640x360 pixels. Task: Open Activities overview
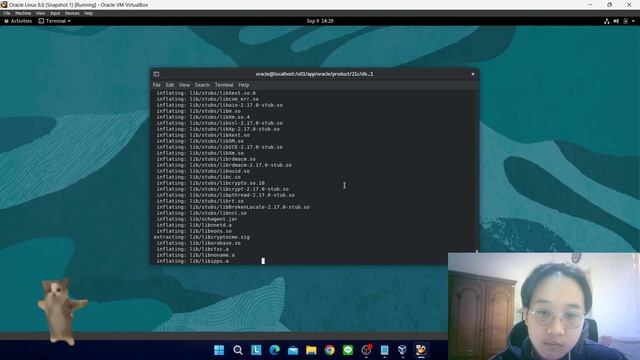[x=18, y=21]
